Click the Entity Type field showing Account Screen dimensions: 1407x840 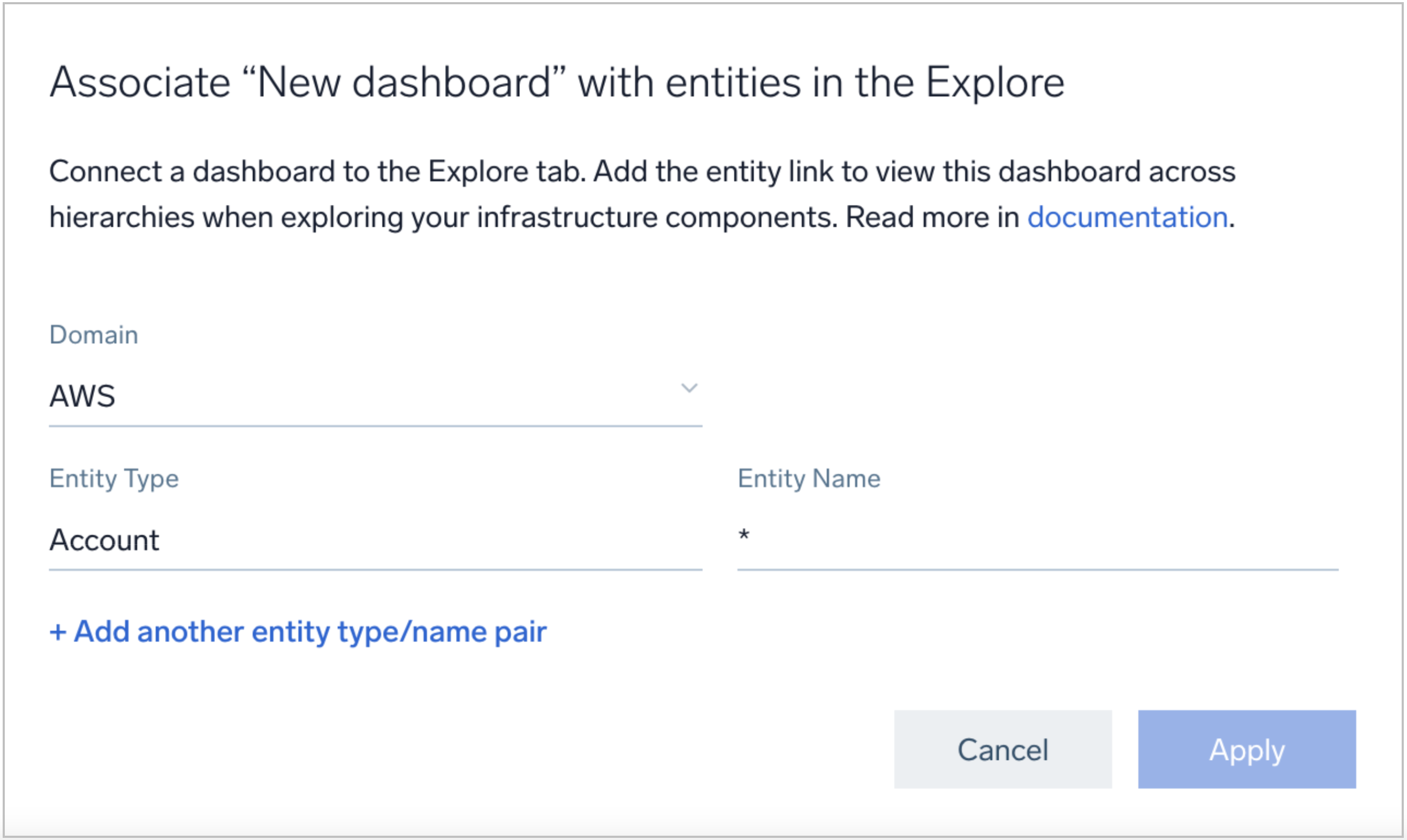click(x=374, y=540)
